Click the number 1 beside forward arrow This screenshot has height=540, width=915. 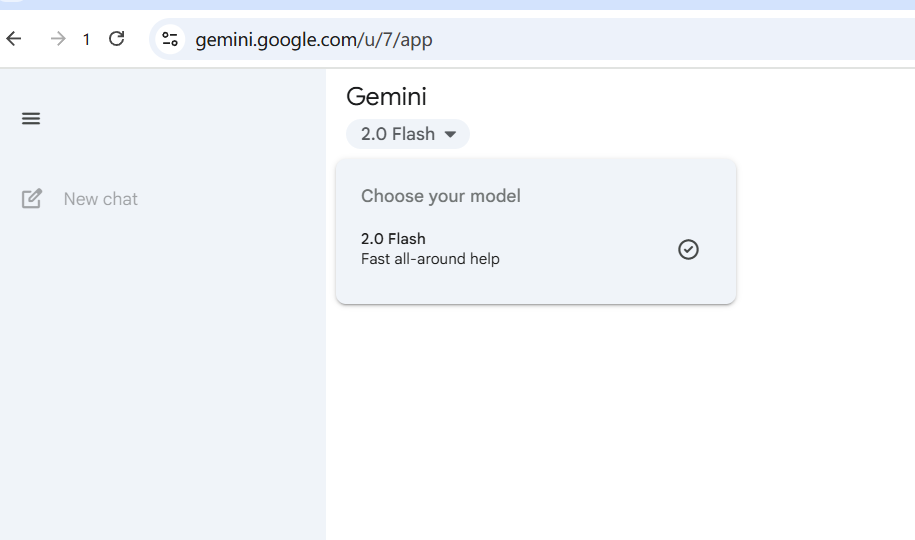pos(86,40)
